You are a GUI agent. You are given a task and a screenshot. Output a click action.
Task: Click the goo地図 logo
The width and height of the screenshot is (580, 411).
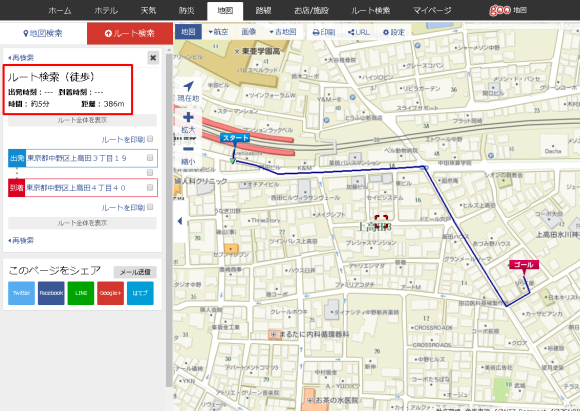coord(508,10)
